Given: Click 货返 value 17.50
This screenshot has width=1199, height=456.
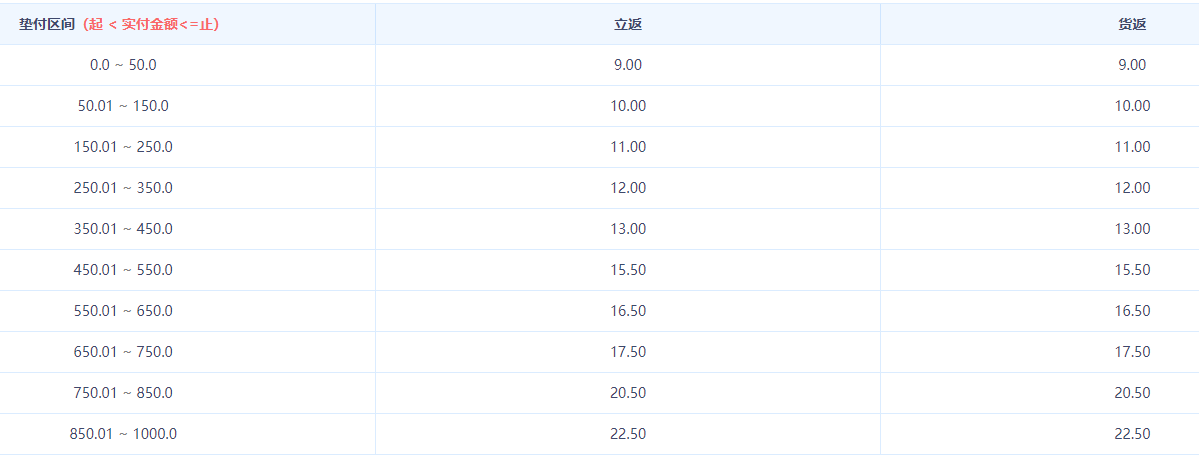Looking at the screenshot, I should [x=1132, y=352].
